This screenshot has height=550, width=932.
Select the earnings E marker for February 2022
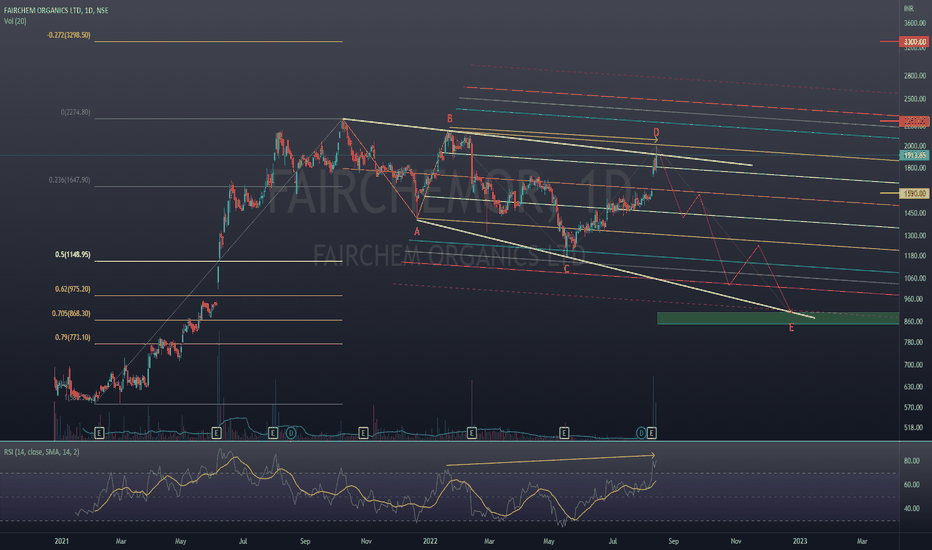coord(471,433)
